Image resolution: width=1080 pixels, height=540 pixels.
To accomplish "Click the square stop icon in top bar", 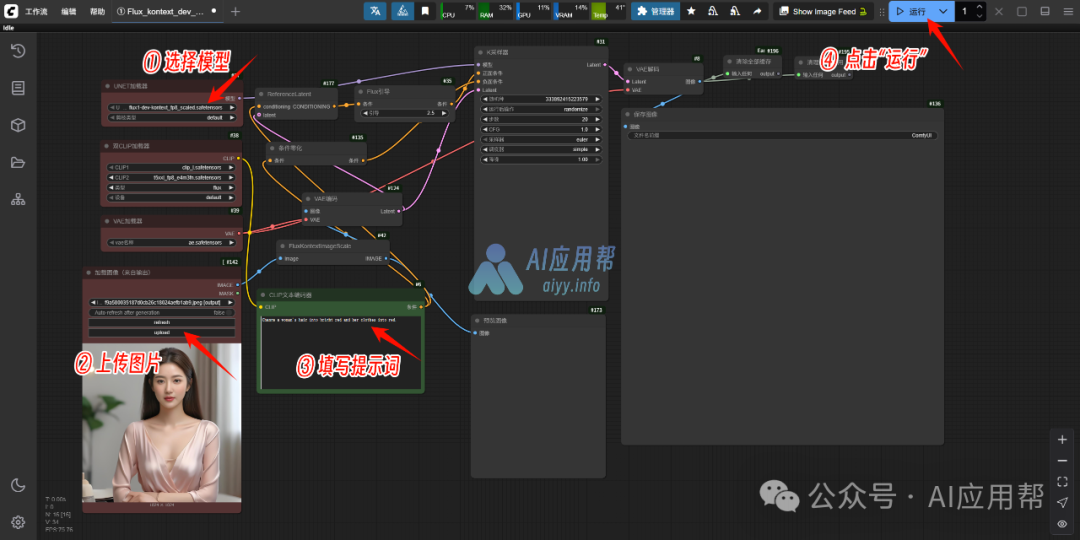I will click(1022, 11).
